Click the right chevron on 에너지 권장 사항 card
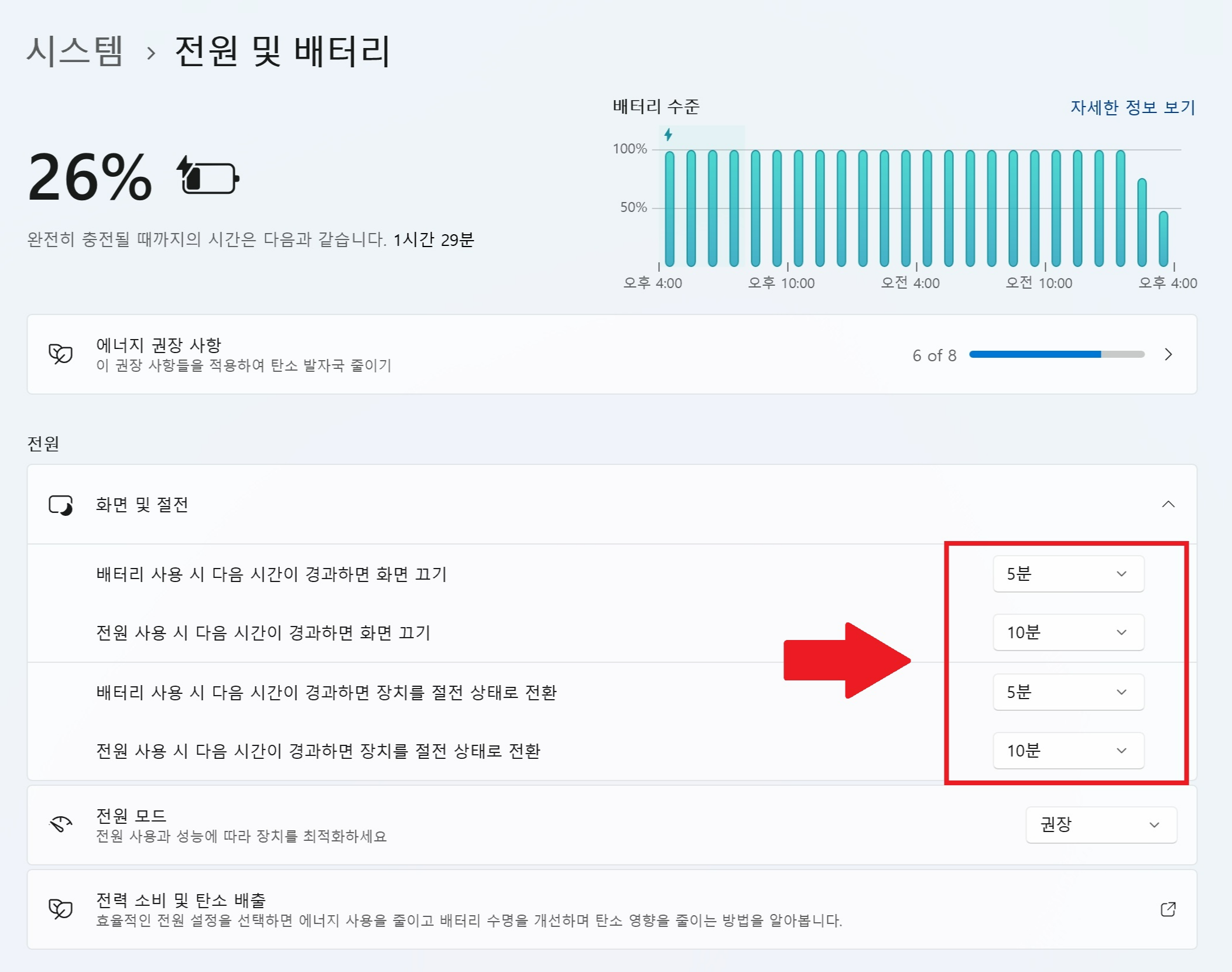Screen dimensions: 1232x972 pos(1169,354)
